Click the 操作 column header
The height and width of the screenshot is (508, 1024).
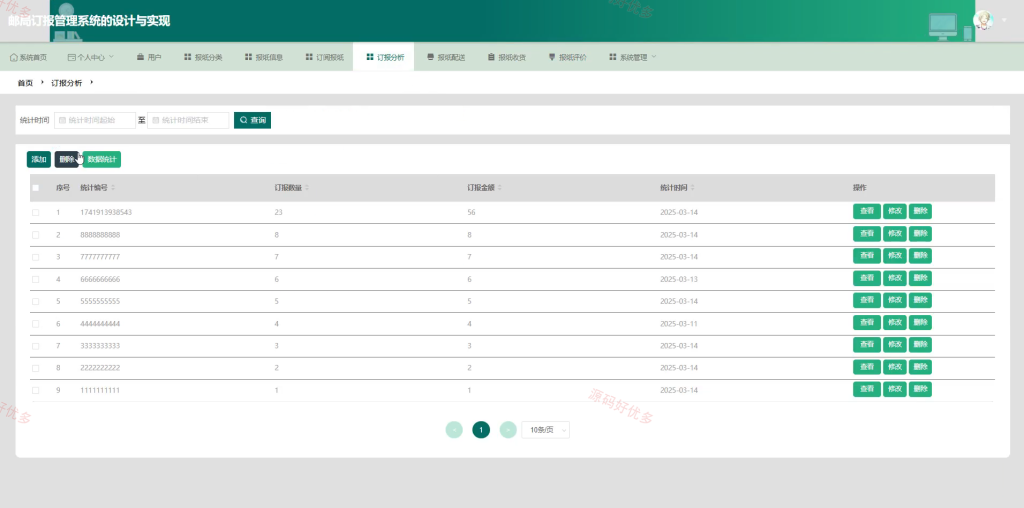(x=859, y=188)
